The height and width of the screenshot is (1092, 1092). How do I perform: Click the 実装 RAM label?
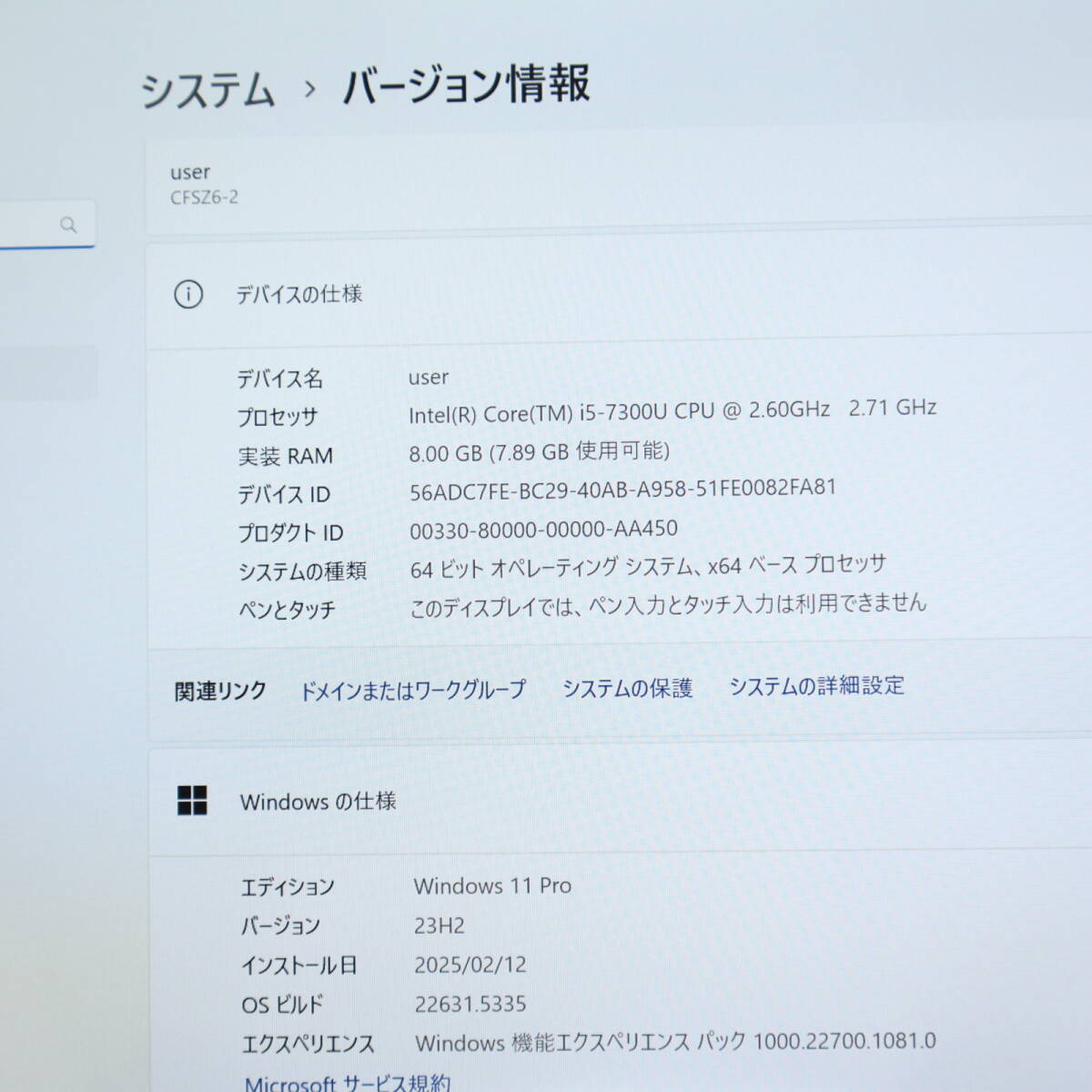(286, 456)
